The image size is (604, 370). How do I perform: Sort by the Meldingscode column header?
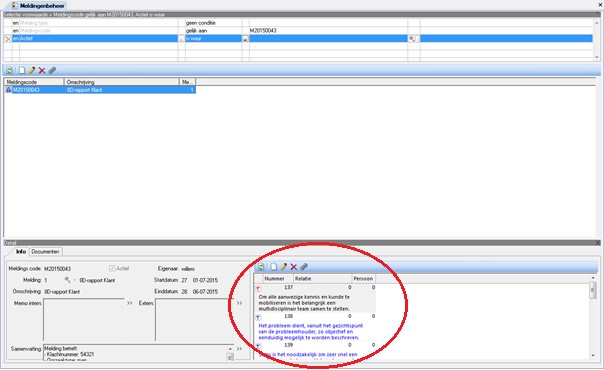[x=34, y=82]
